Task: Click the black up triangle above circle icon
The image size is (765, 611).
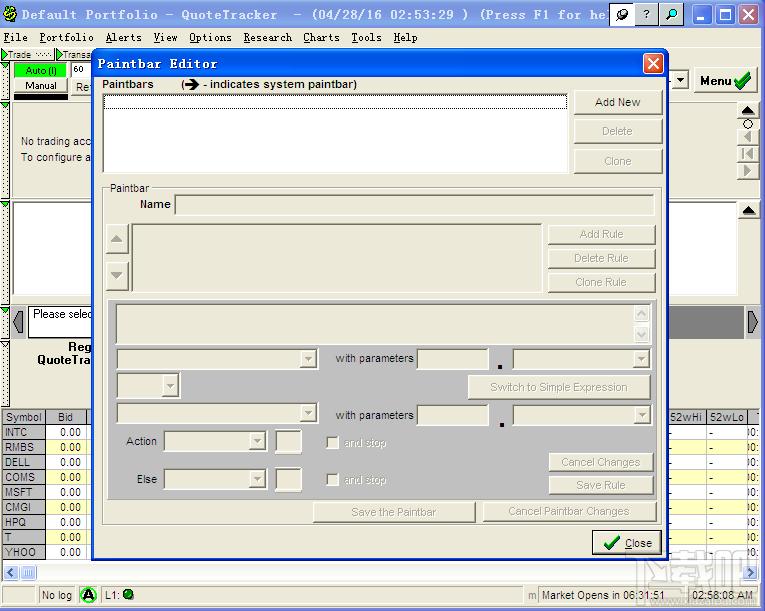Action: coord(747,110)
